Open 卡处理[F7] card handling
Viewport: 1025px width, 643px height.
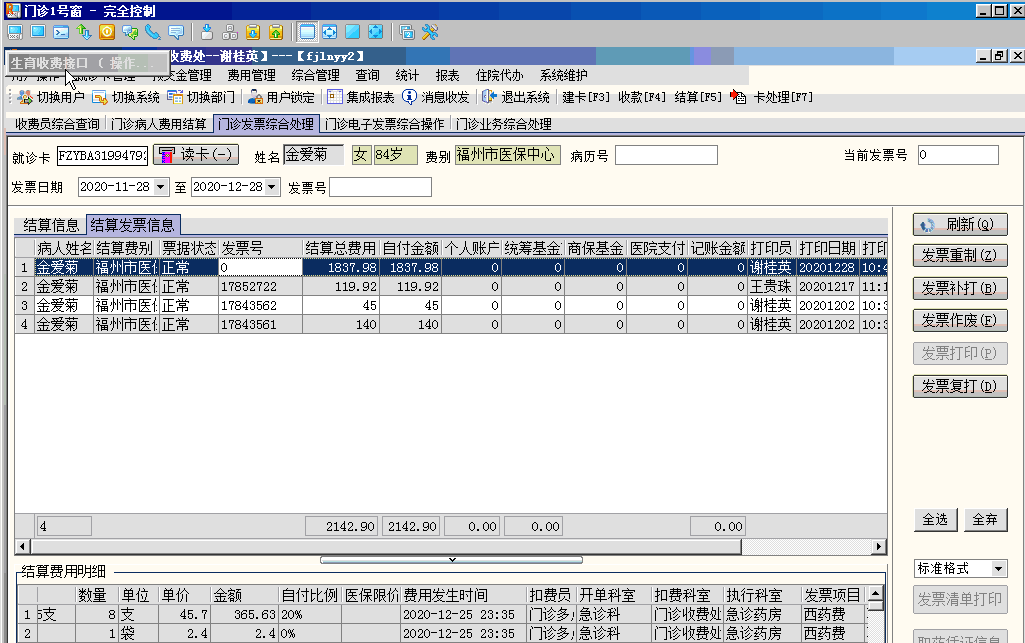pyautogui.click(x=739, y=97)
